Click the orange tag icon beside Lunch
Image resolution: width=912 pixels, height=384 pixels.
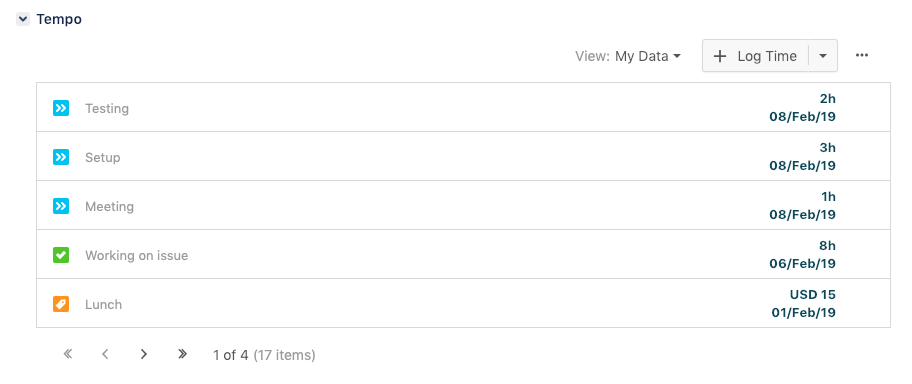(x=61, y=304)
